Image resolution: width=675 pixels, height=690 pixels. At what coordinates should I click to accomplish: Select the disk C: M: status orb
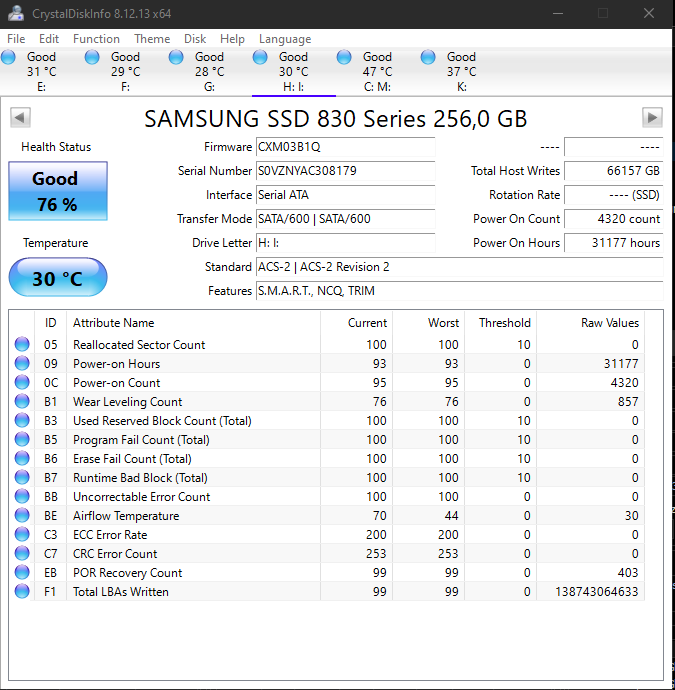click(x=344, y=57)
